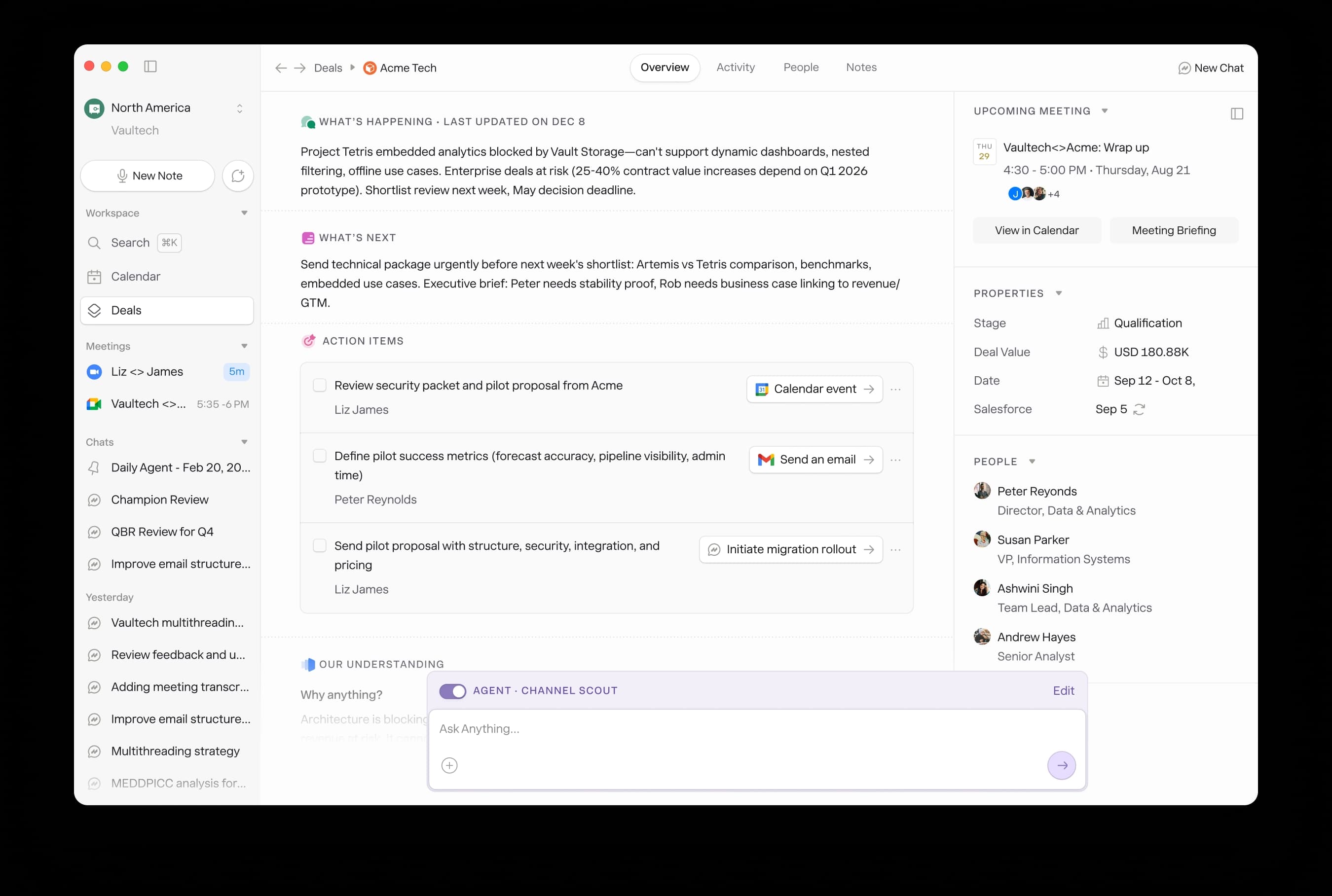Image resolution: width=1332 pixels, height=896 pixels.
Task: Go back with the left arrow
Action: 281,68
